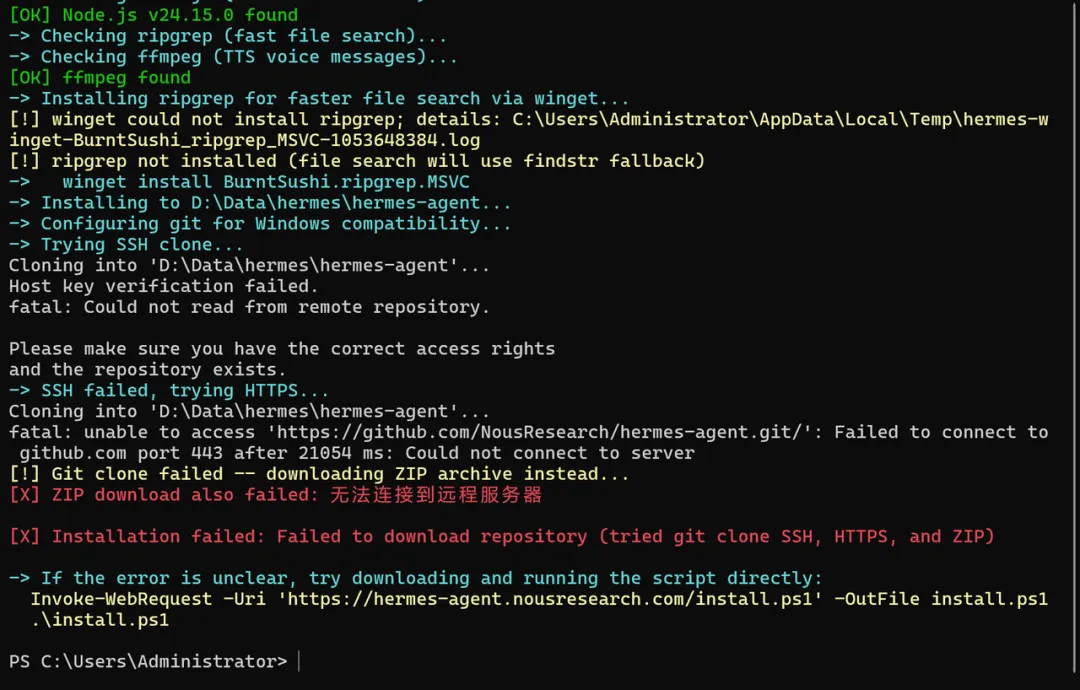Click the red Installation failed error line
1080x690 pixels.
coord(502,536)
